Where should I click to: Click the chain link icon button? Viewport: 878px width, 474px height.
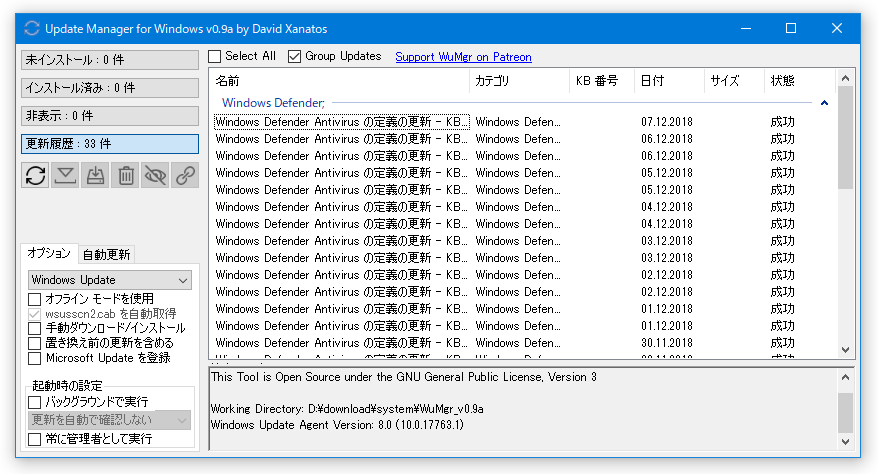[x=185, y=175]
